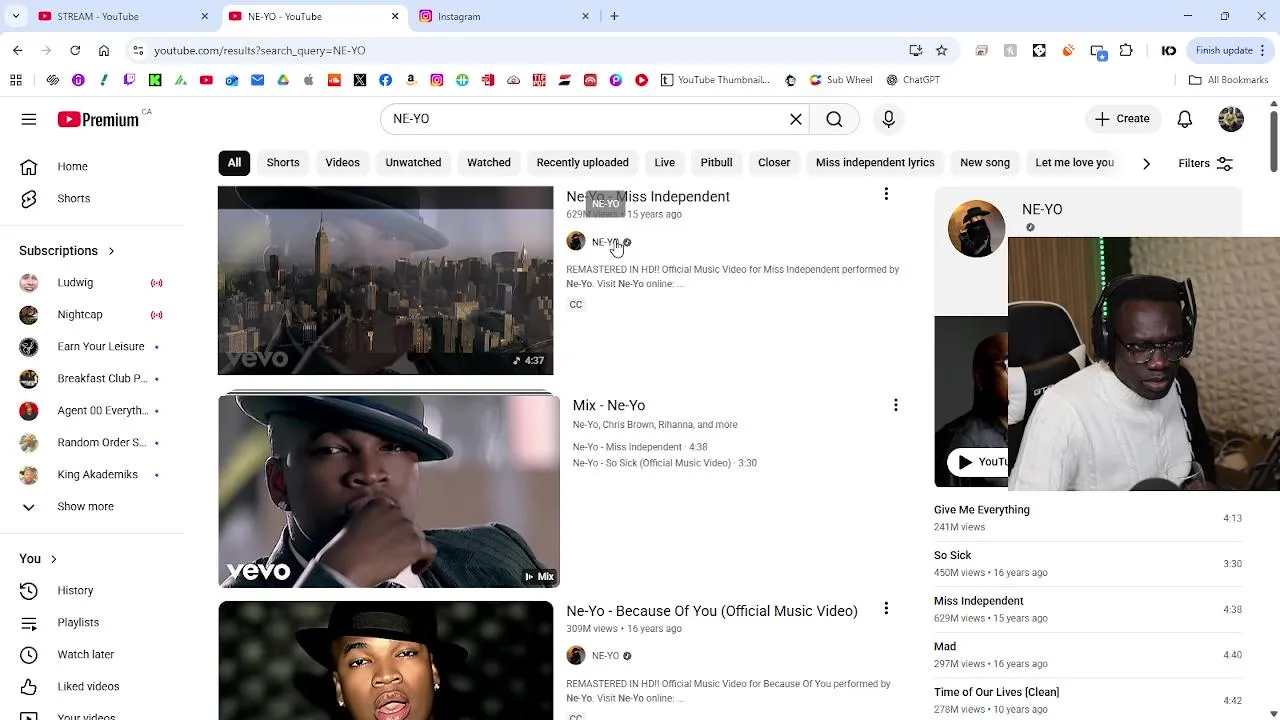1280x720 pixels.
Task: Click the YouTube Premium logo
Action: click(x=98, y=119)
